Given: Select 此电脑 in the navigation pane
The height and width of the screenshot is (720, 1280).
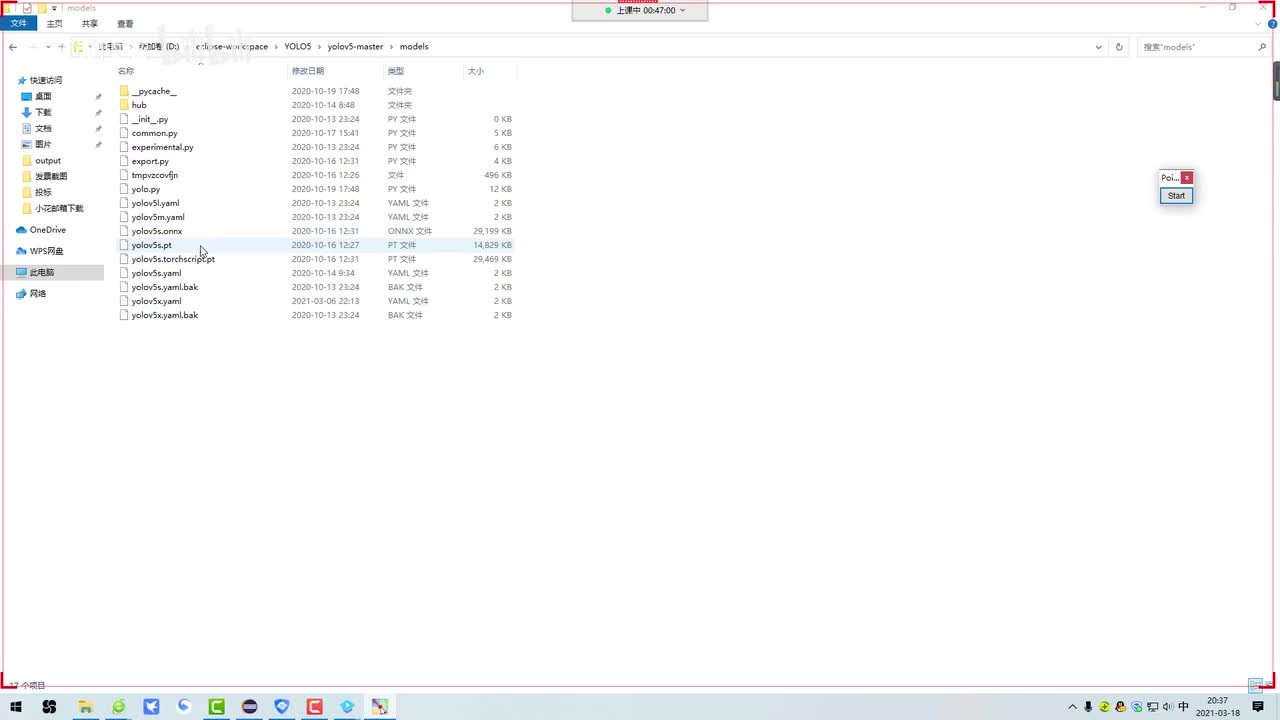Looking at the screenshot, I should pyautogui.click(x=42, y=272).
